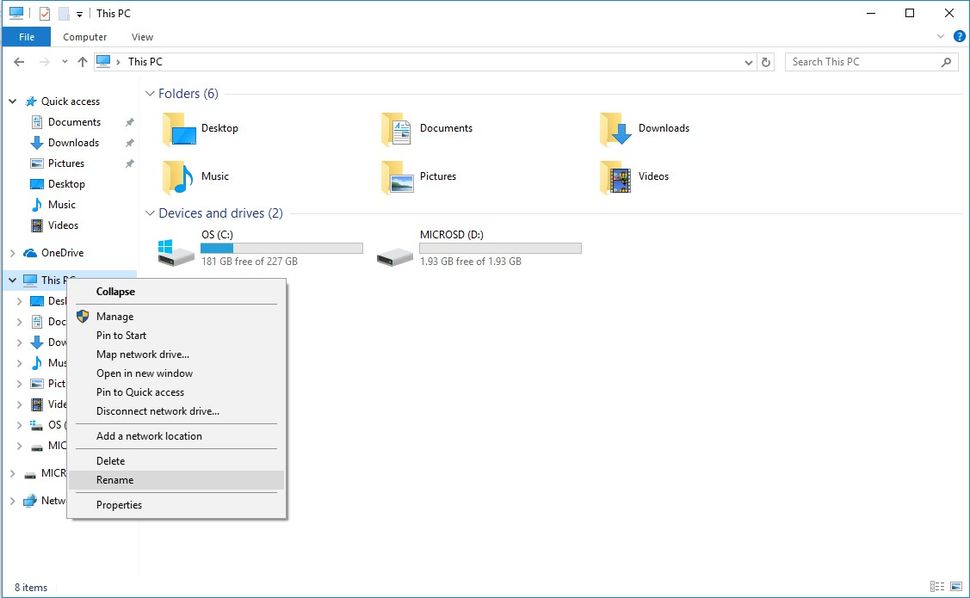Viewport: 970px width, 598px height.
Task: Switch to the Computer ribbon tab
Action: 84,37
